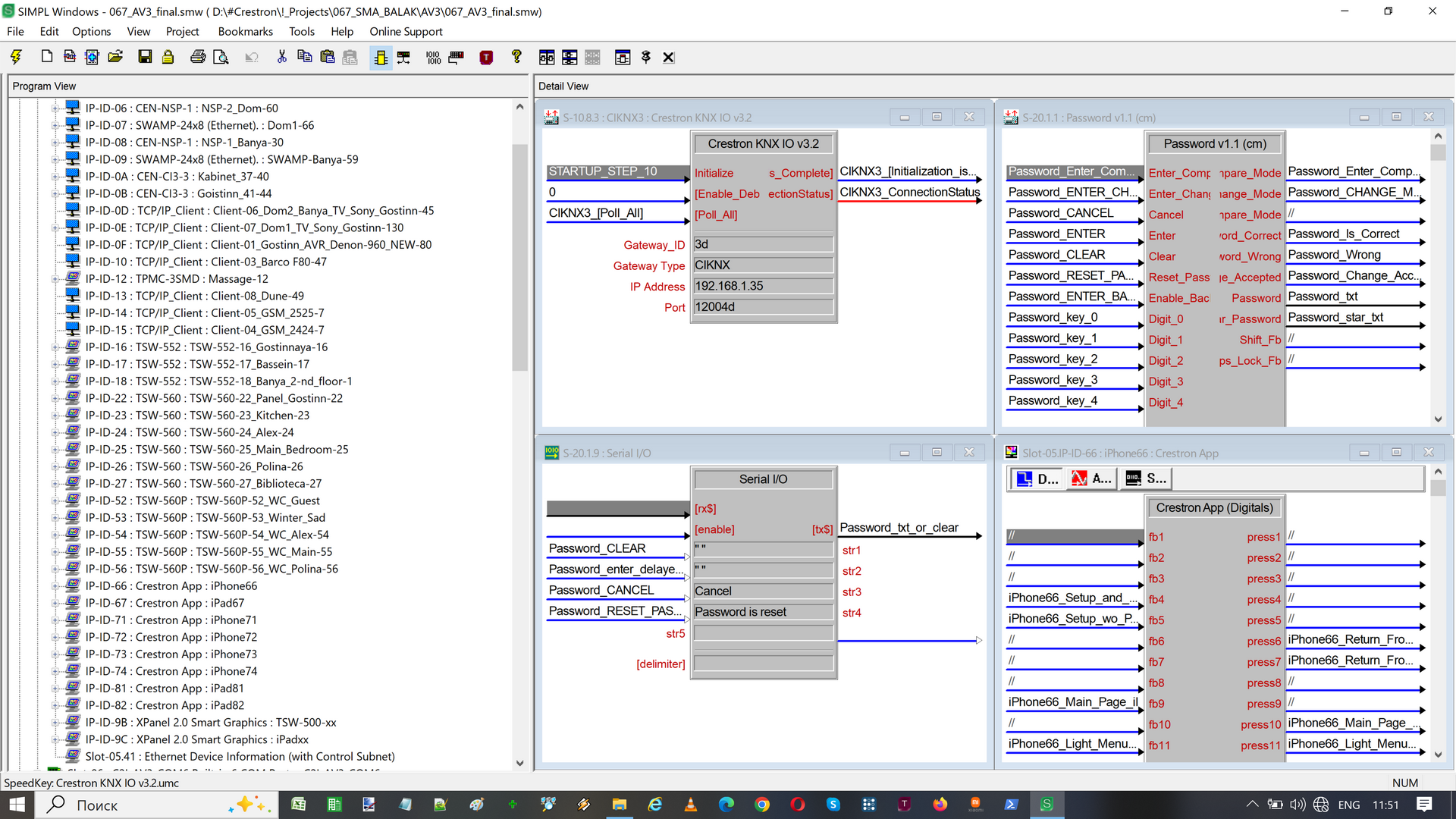Select IP-ID-82 Crestron App iPad82 row

[165, 705]
